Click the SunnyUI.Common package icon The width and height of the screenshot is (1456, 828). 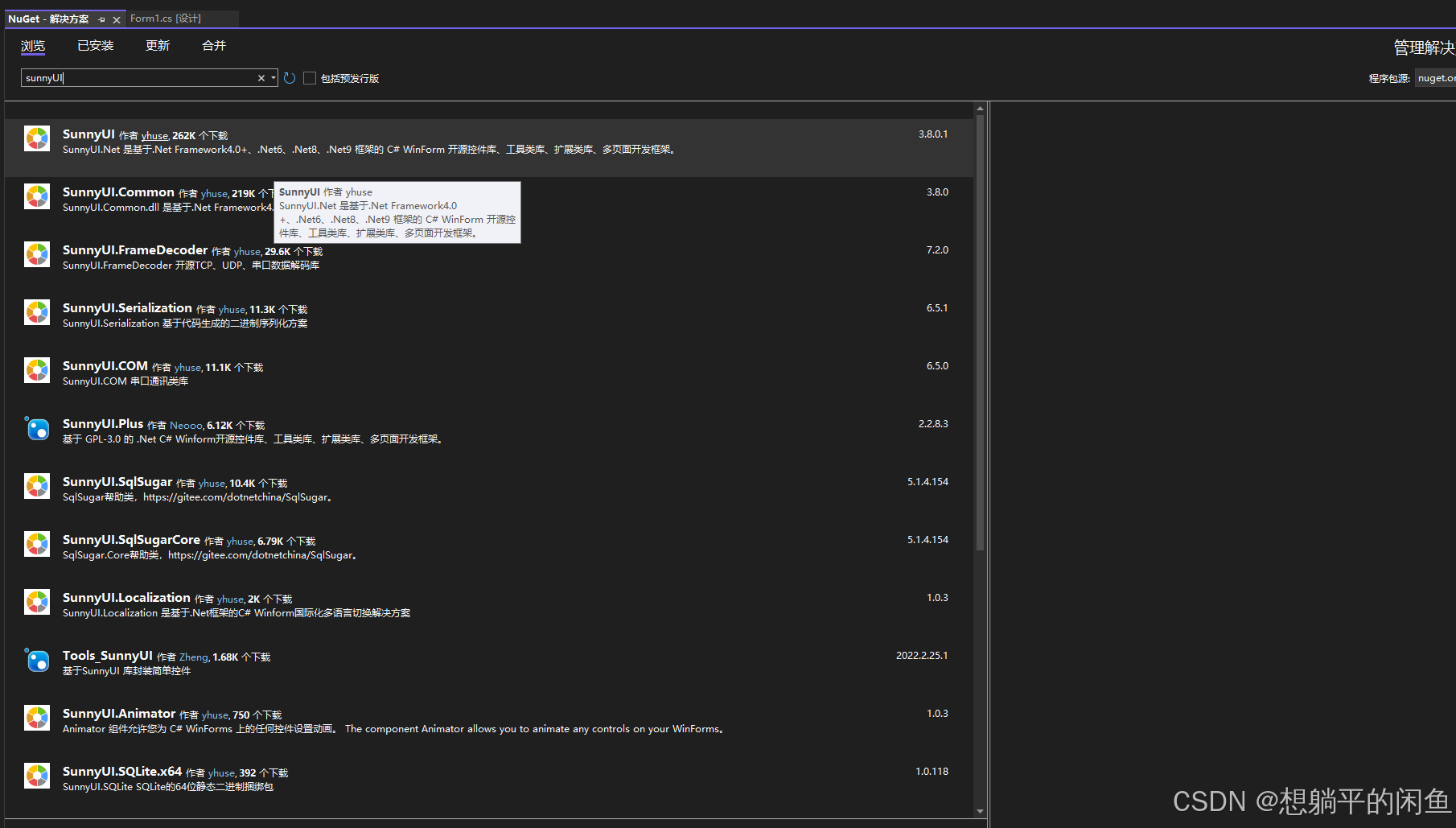pyautogui.click(x=37, y=196)
